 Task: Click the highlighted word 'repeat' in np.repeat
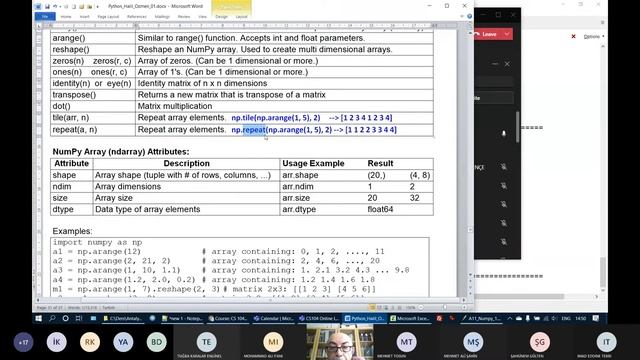pyautogui.click(x=254, y=130)
